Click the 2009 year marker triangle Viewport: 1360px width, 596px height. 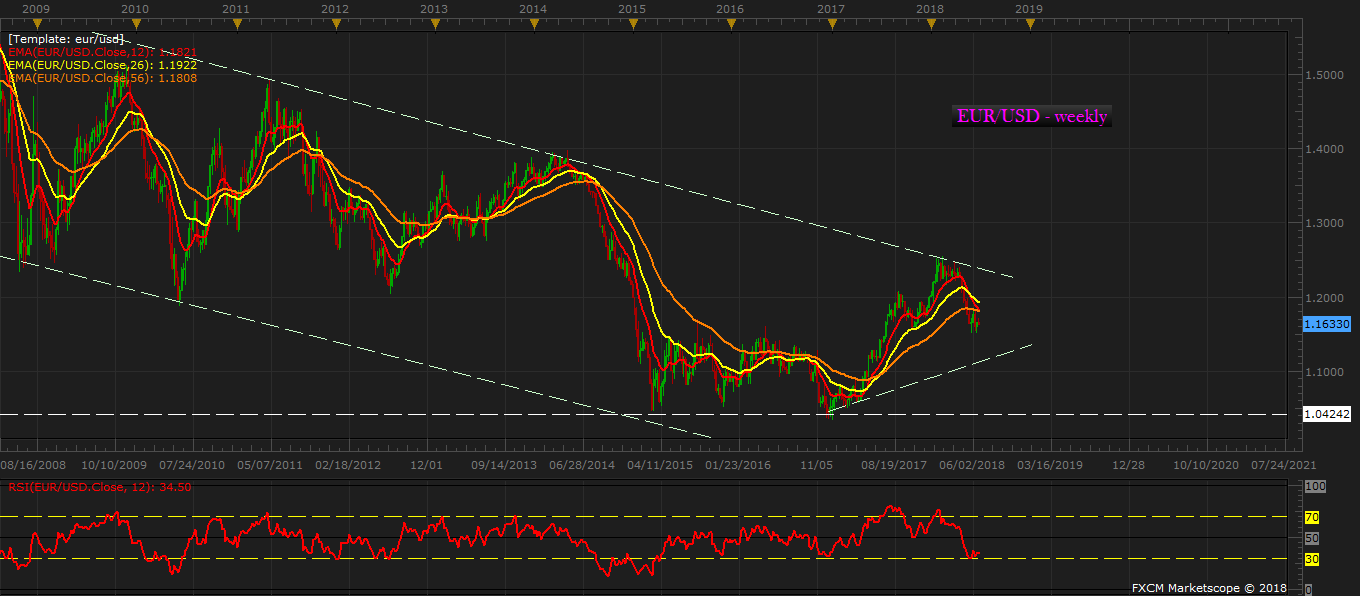(x=36, y=23)
